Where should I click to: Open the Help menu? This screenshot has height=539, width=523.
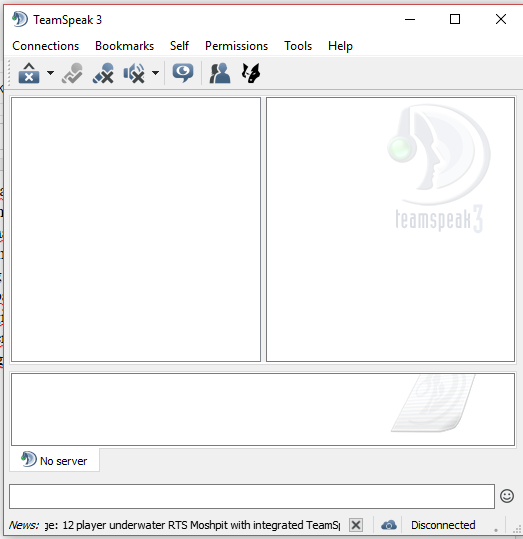pyautogui.click(x=340, y=46)
